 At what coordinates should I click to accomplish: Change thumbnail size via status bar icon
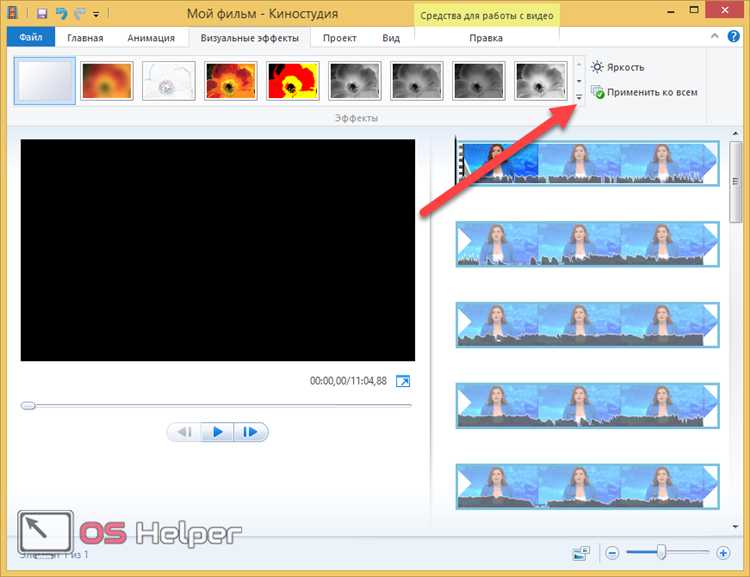point(581,554)
